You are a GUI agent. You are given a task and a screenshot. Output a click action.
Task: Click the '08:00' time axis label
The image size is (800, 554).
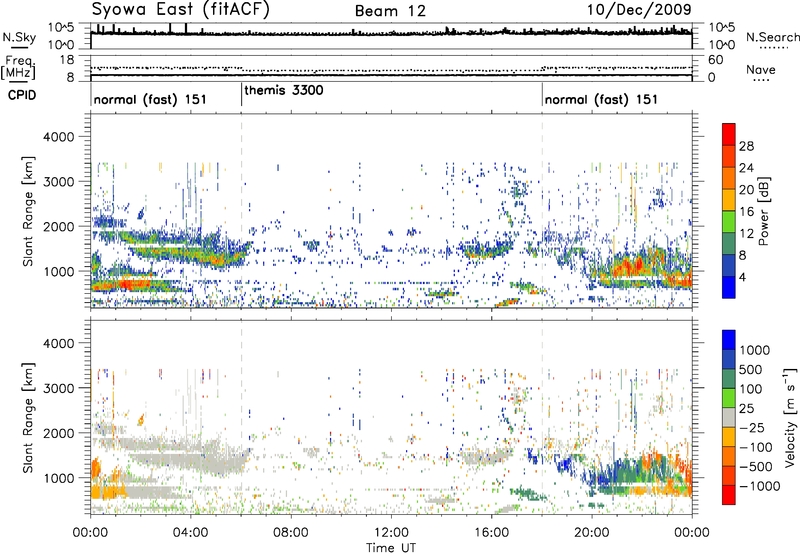pos(291,533)
